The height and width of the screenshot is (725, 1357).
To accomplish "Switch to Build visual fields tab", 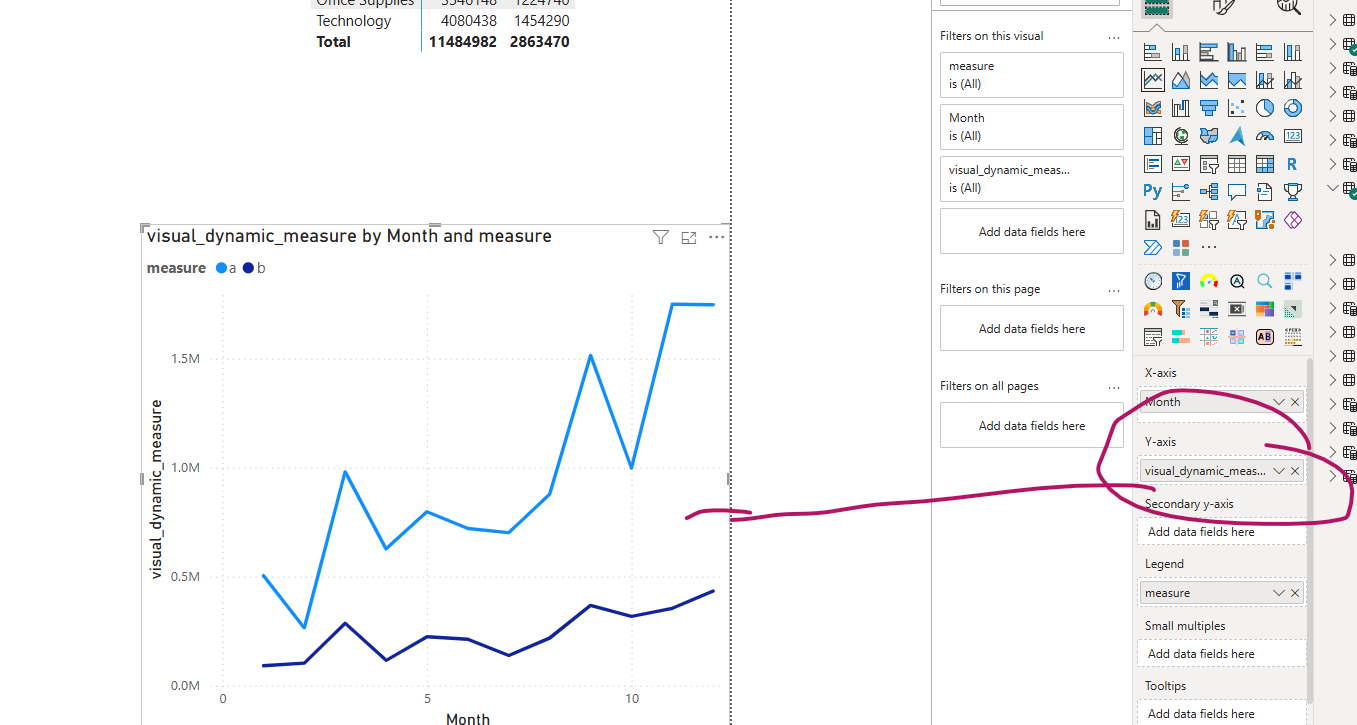I will coord(1157,7).
